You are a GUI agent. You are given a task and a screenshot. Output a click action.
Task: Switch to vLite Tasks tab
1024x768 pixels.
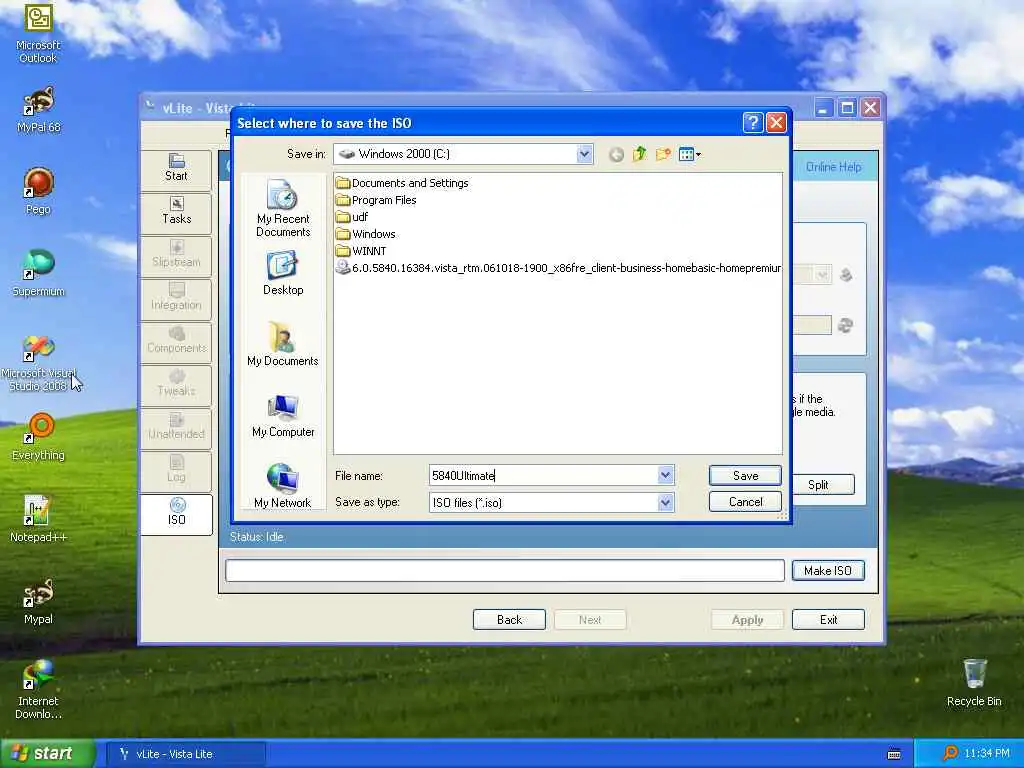click(176, 212)
